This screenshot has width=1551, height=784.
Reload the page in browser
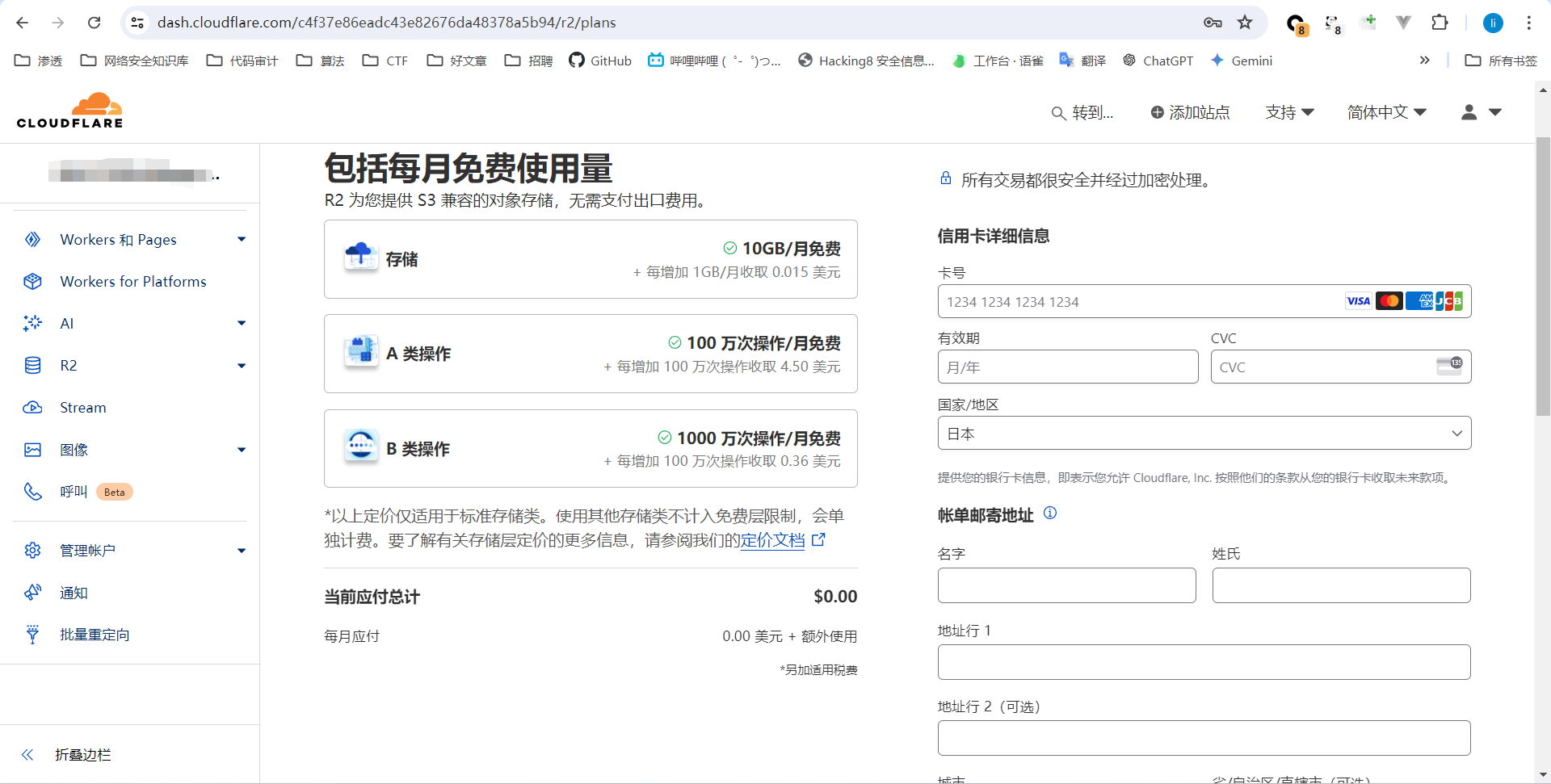(94, 23)
